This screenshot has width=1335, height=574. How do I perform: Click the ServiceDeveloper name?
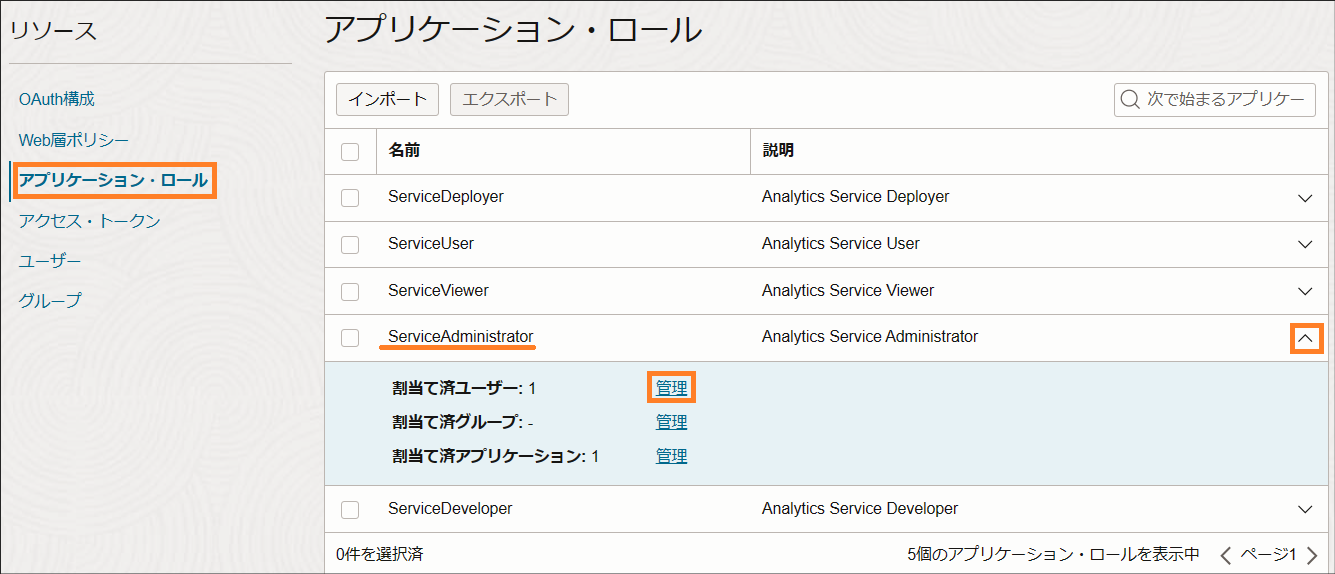click(x=450, y=509)
